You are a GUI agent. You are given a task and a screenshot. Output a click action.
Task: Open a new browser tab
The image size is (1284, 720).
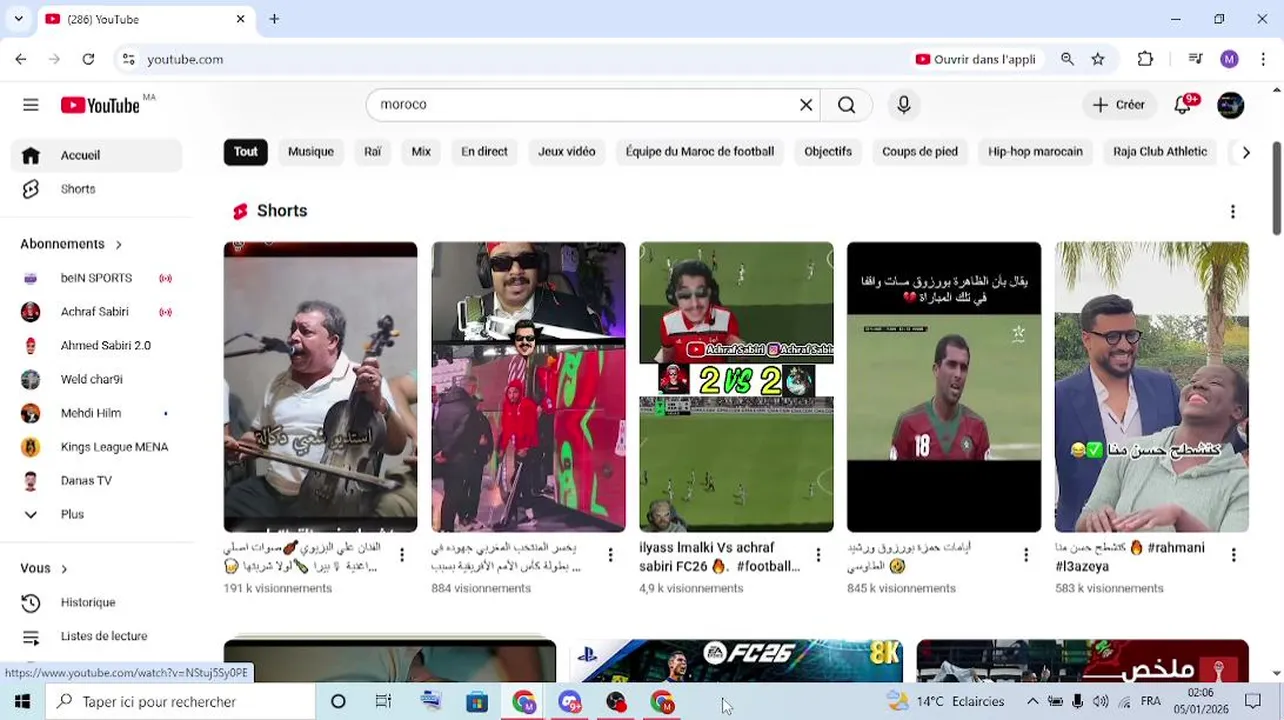[x=274, y=19]
